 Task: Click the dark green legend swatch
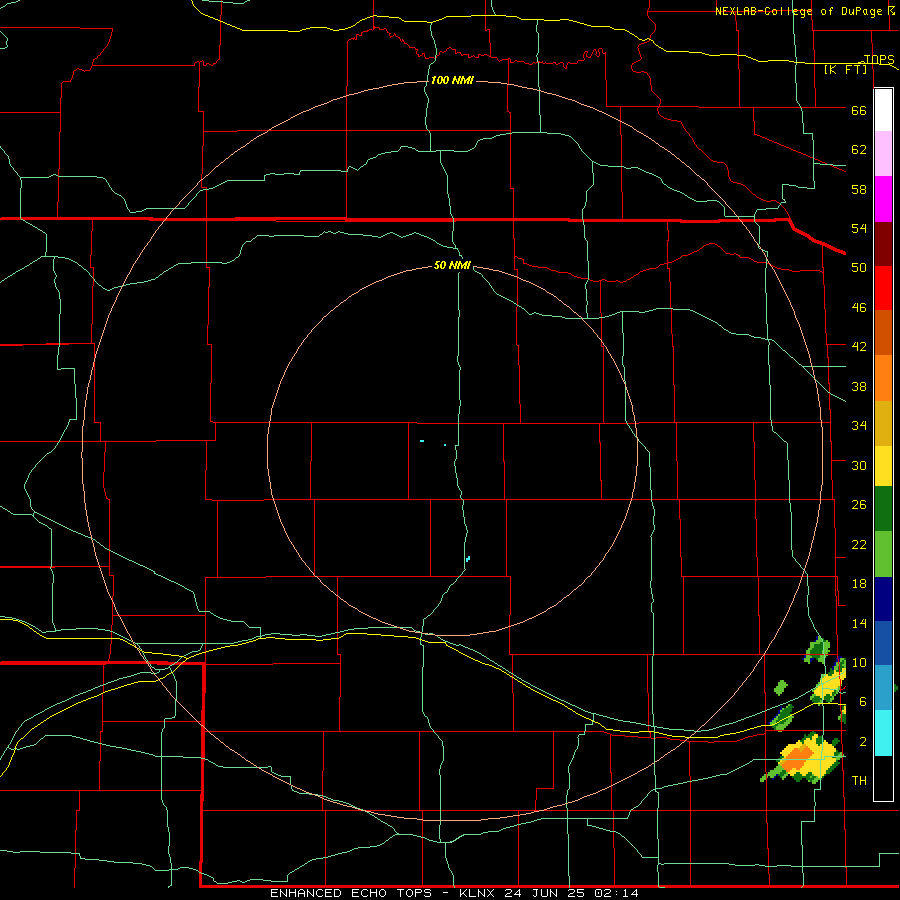(x=883, y=509)
